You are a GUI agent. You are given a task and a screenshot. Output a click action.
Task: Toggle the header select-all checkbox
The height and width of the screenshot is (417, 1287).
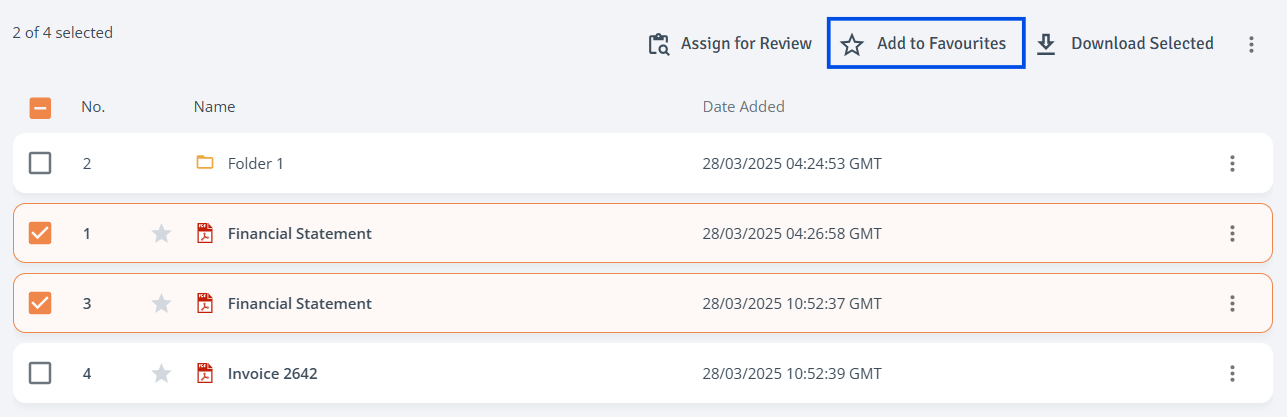[x=40, y=108]
